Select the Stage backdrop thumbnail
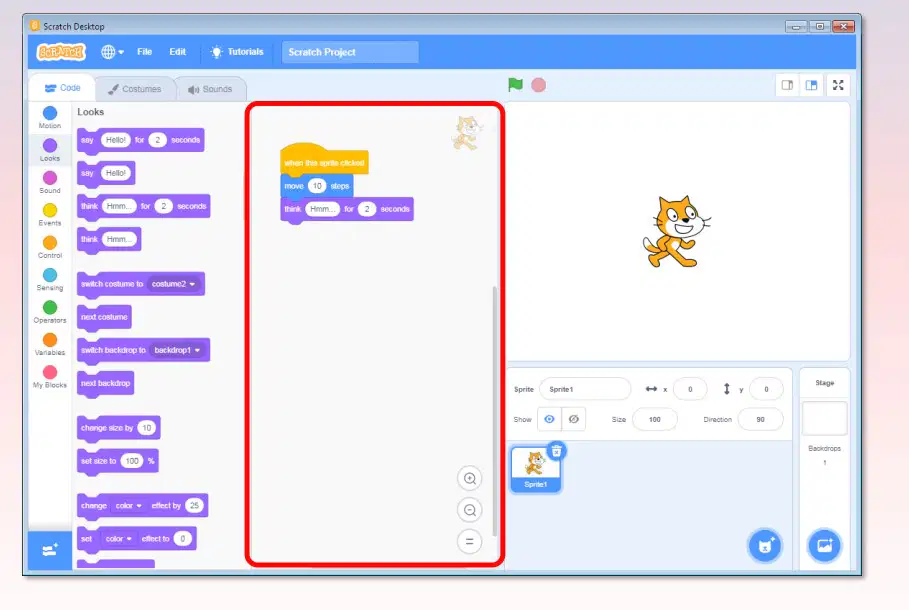909x610 pixels. click(x=824, y=418)
